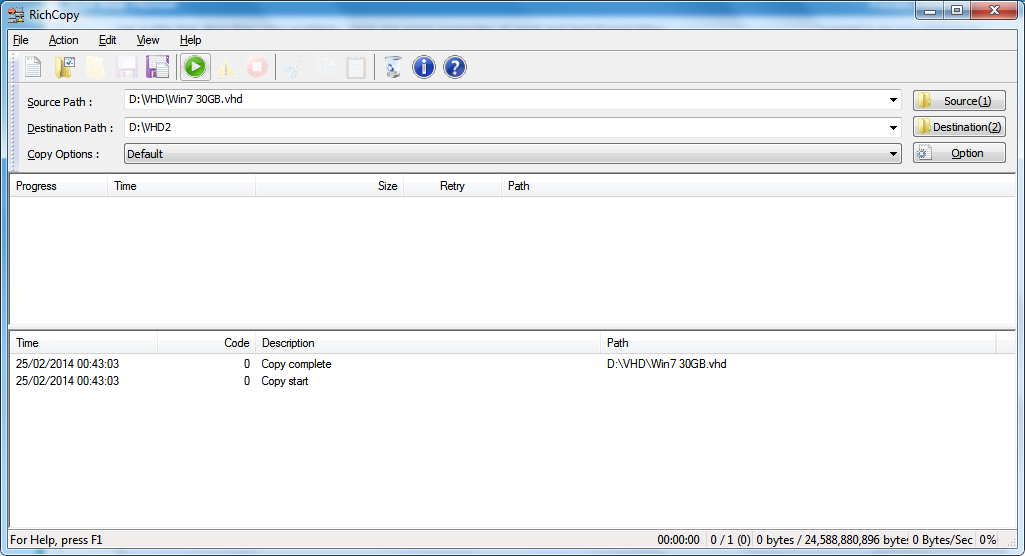
Task: Click the faded Save floppy icon
Action: click(x=126, y=67)
